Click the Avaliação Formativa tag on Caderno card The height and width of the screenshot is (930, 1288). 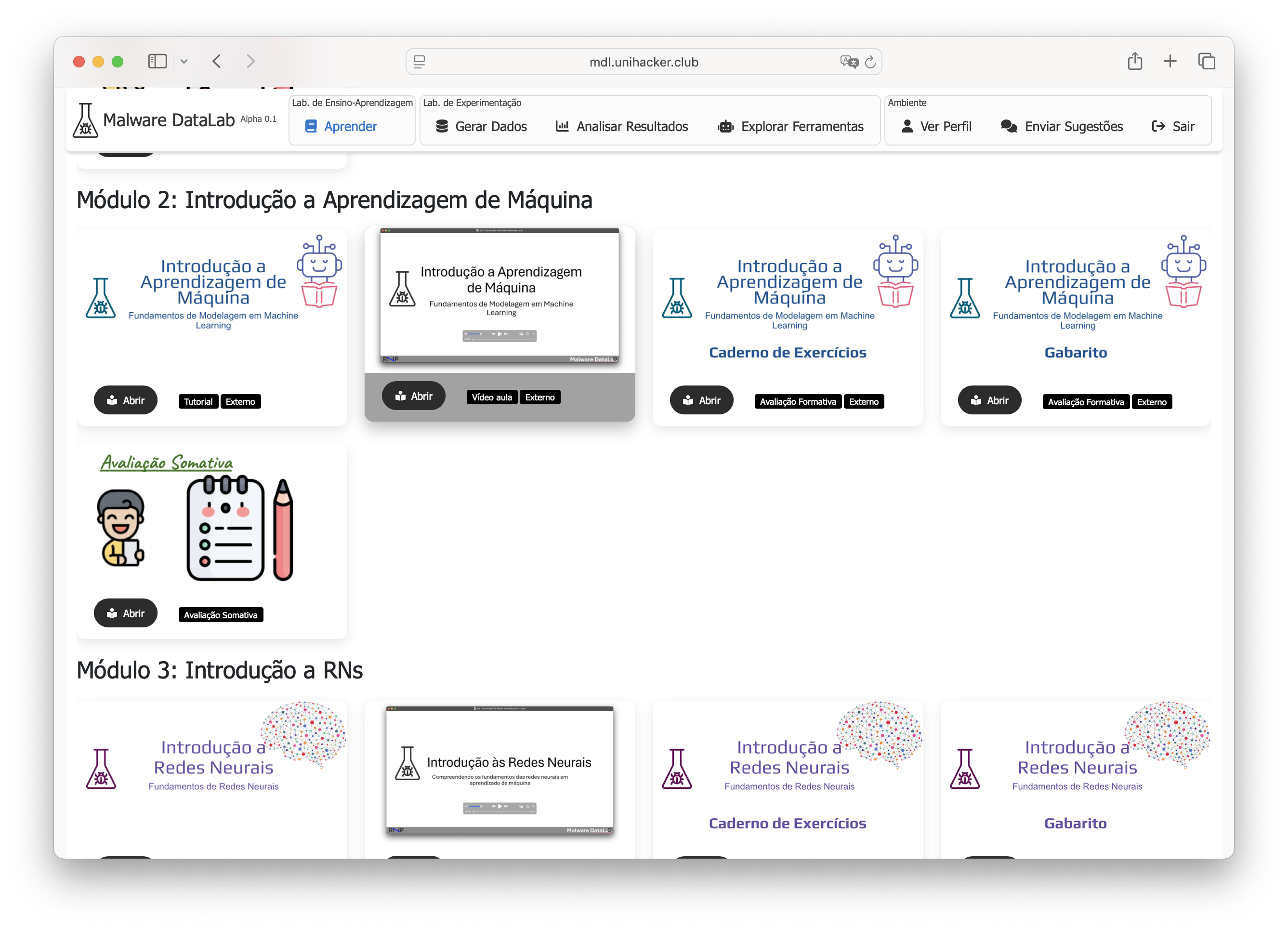[798, 402]
